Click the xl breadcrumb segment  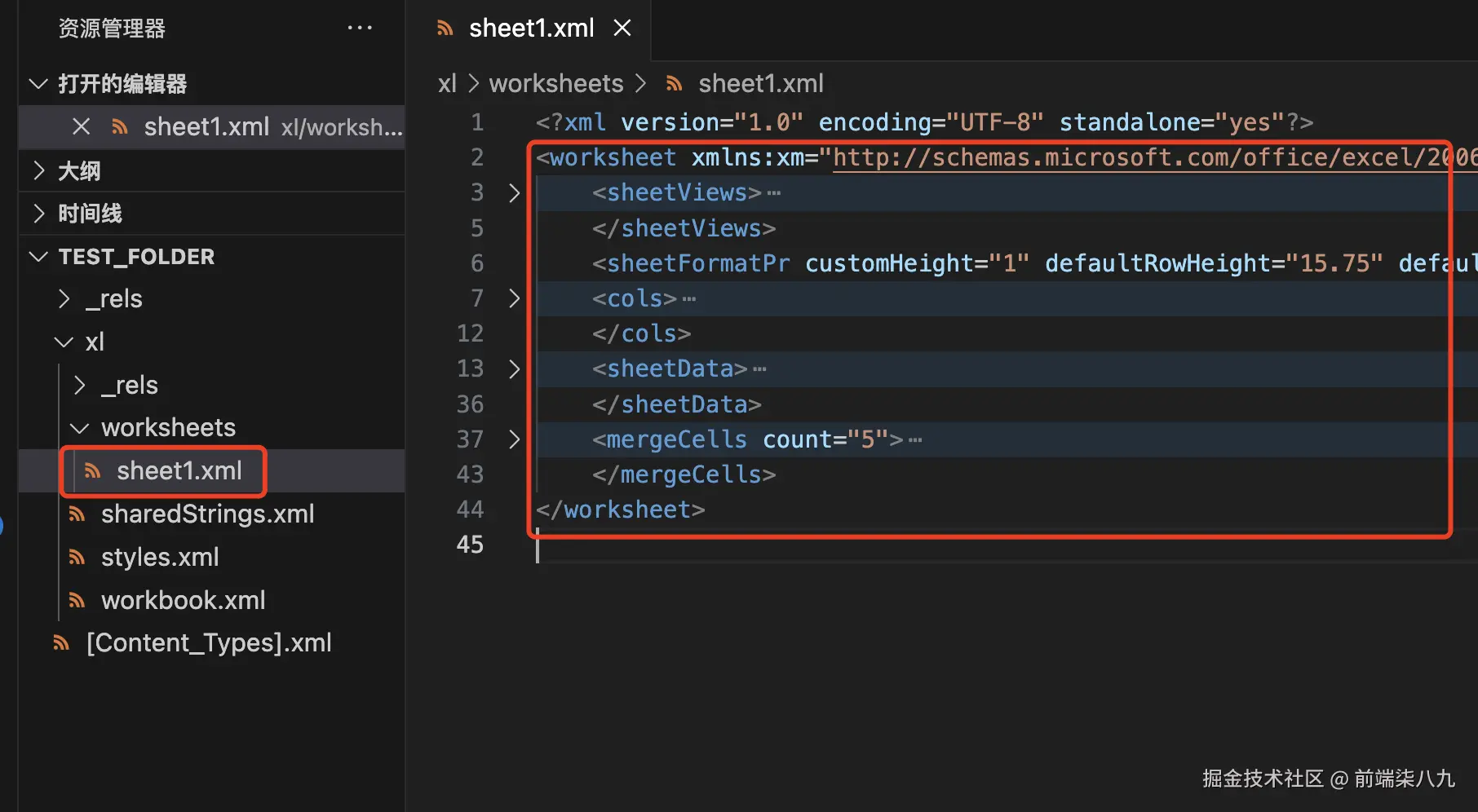coord(447,83)
